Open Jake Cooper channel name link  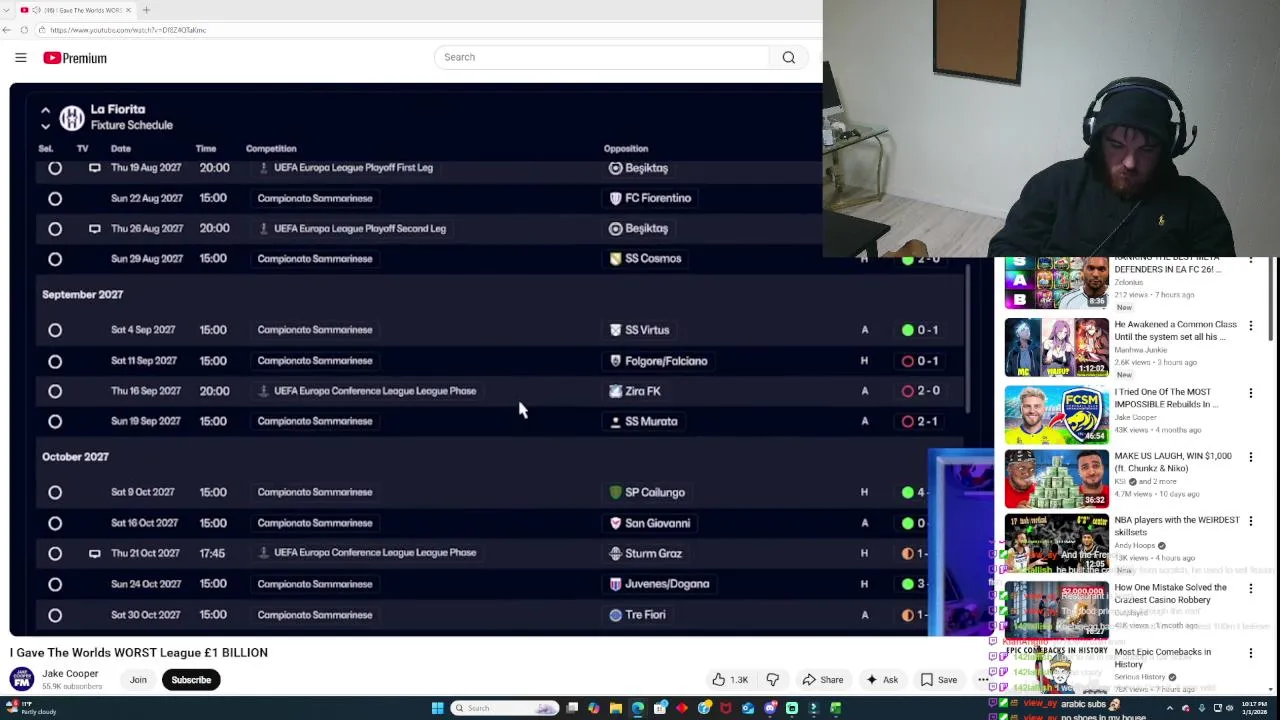pyautogui.click(x=70, y=674)
